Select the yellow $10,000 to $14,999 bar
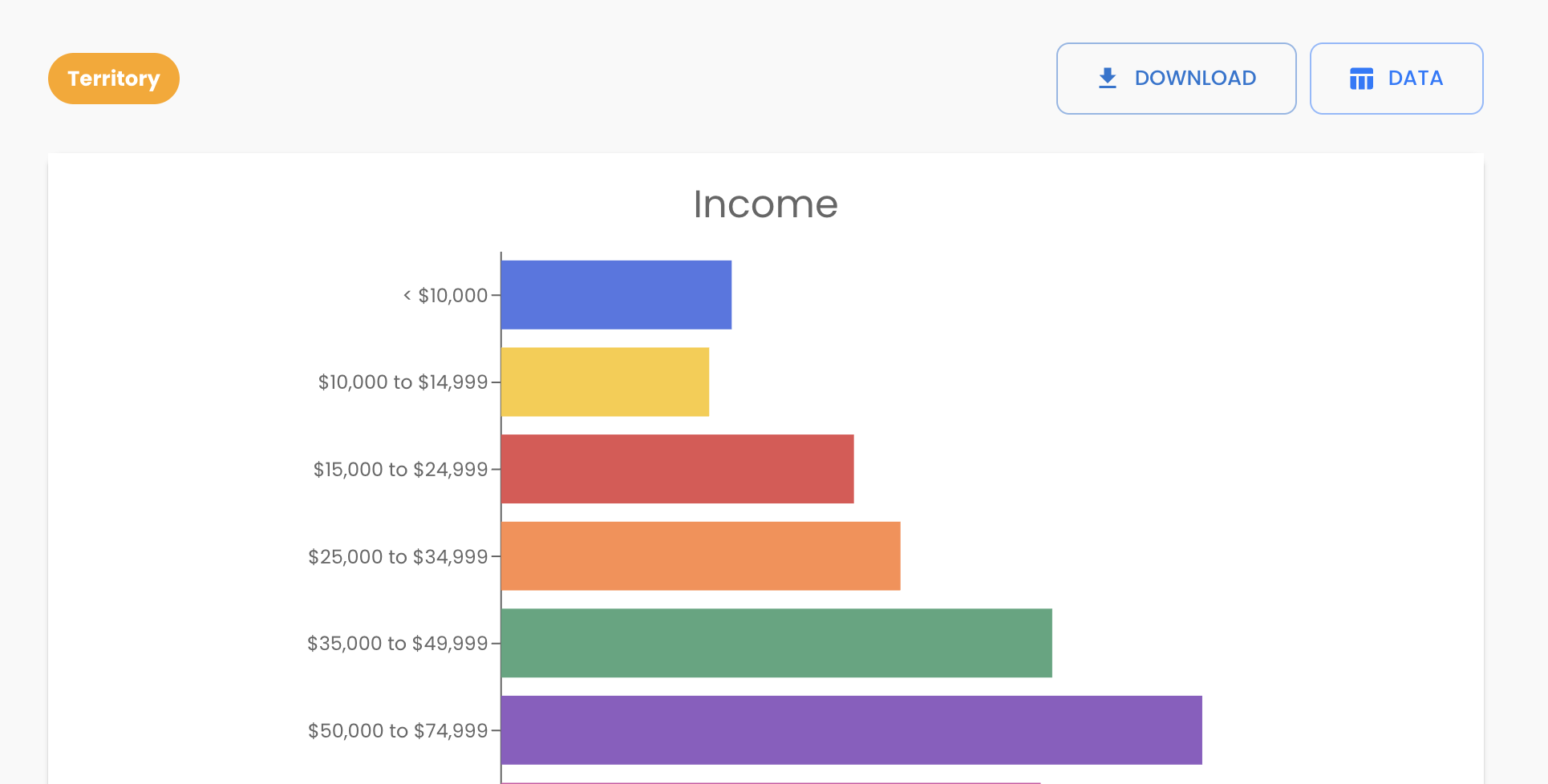The height and width of the screenshot is (784, 1548). click(x=605, y=382)
